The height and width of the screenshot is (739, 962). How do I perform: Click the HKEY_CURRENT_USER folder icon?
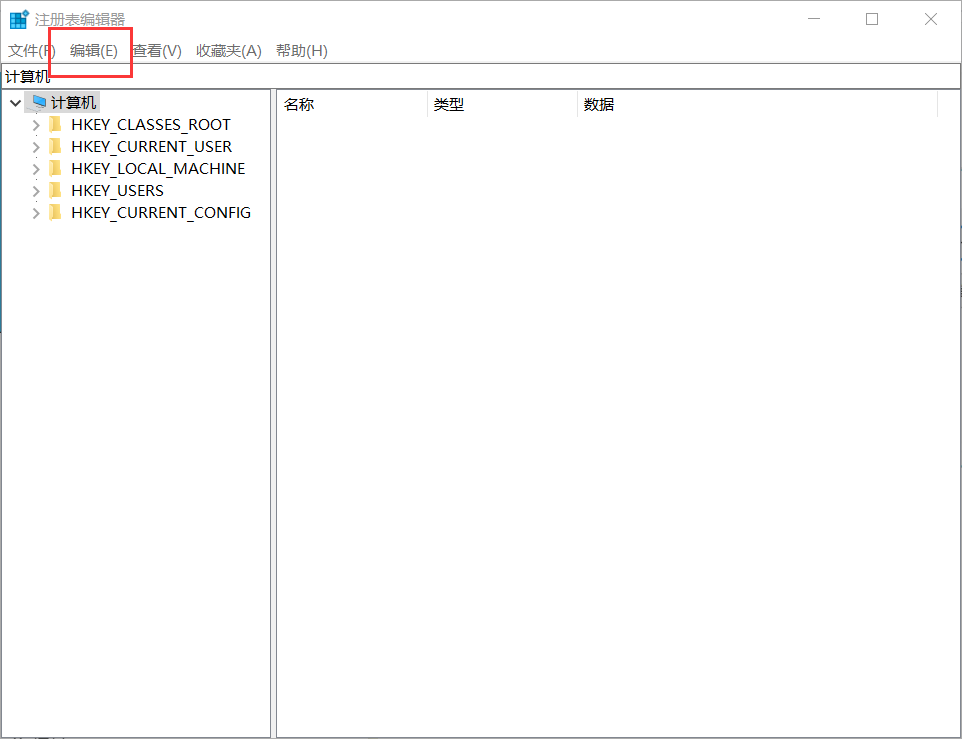(x=55, y=146)
